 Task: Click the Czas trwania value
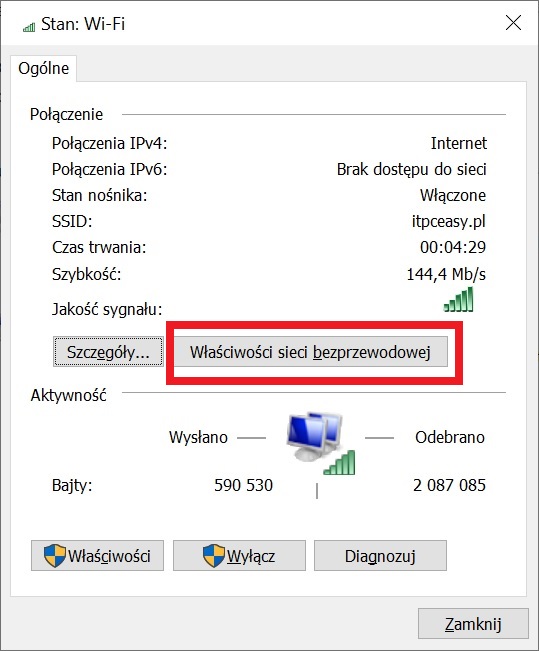point(453,247)
